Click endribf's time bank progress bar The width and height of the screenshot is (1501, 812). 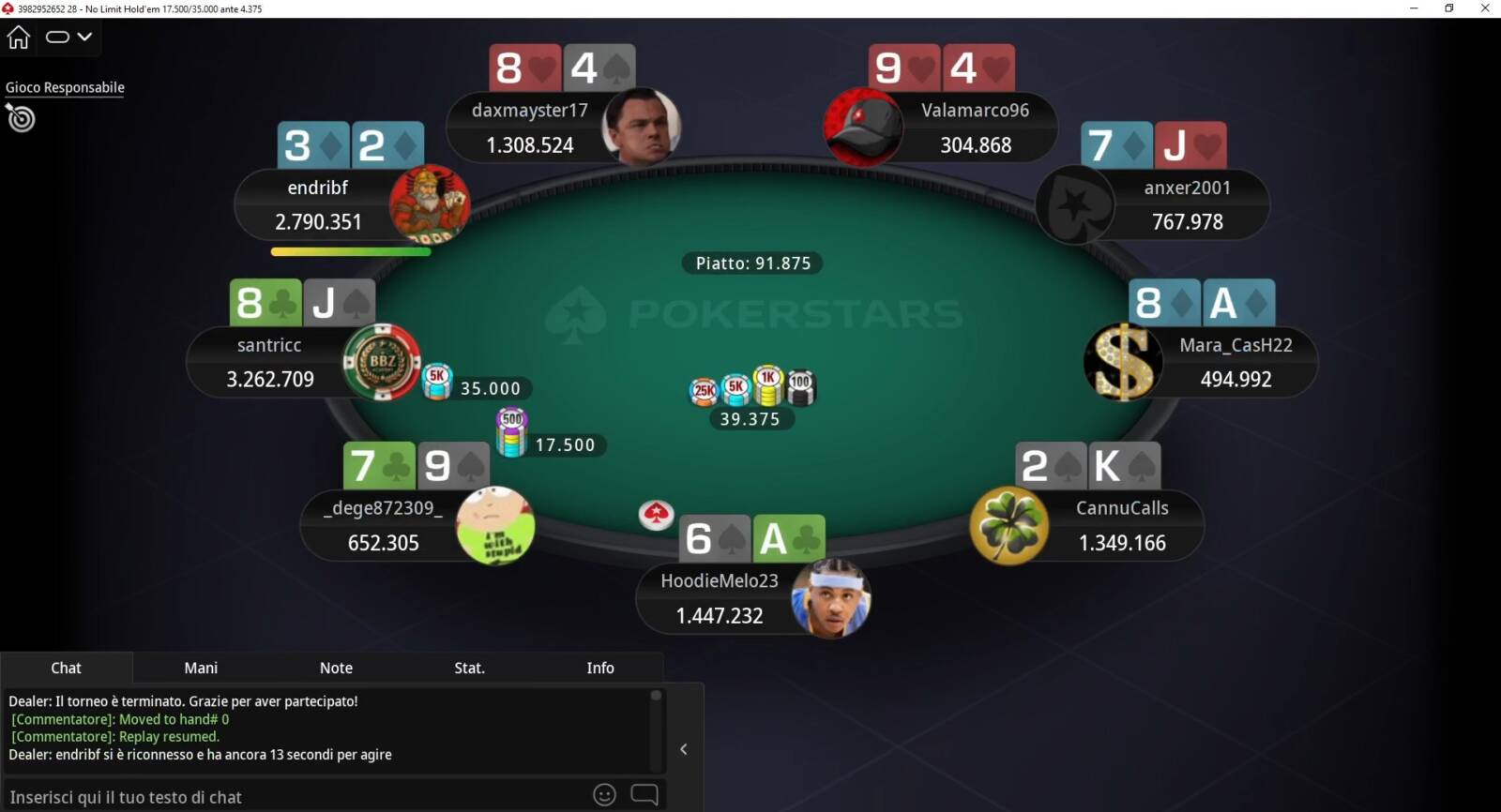(x=351, y=251)
